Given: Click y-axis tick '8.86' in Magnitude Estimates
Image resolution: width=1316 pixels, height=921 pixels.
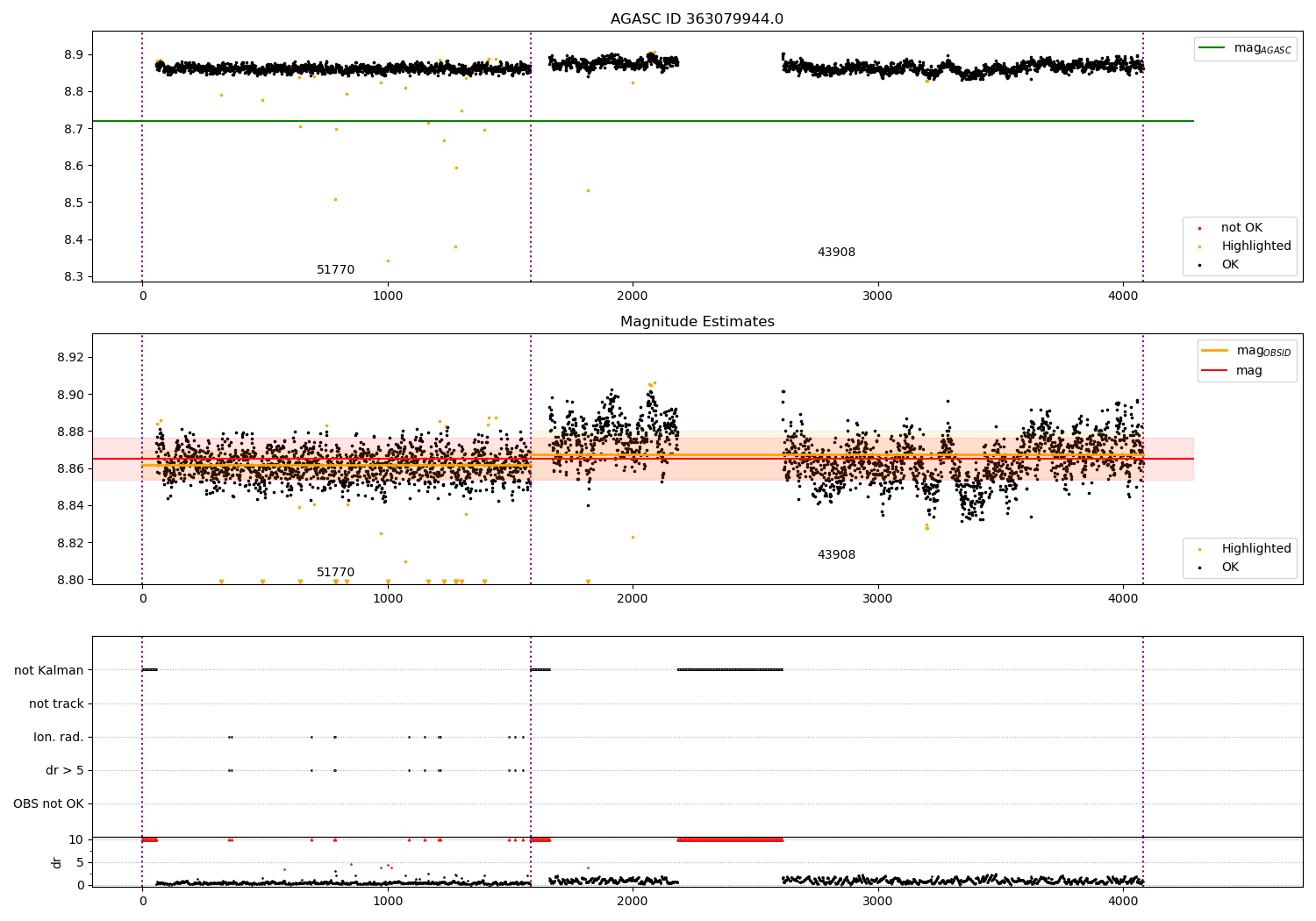Looking at the screenshot, I should (70, 468).
